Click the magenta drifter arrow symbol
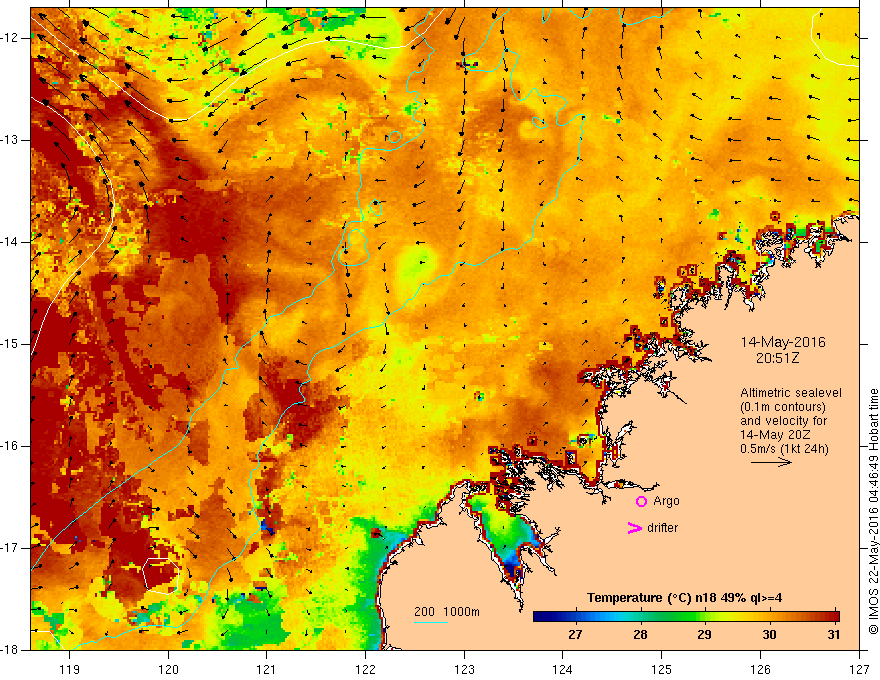This screenshot has width=880, height=680. pyautogui.click(x=634, y=528)
